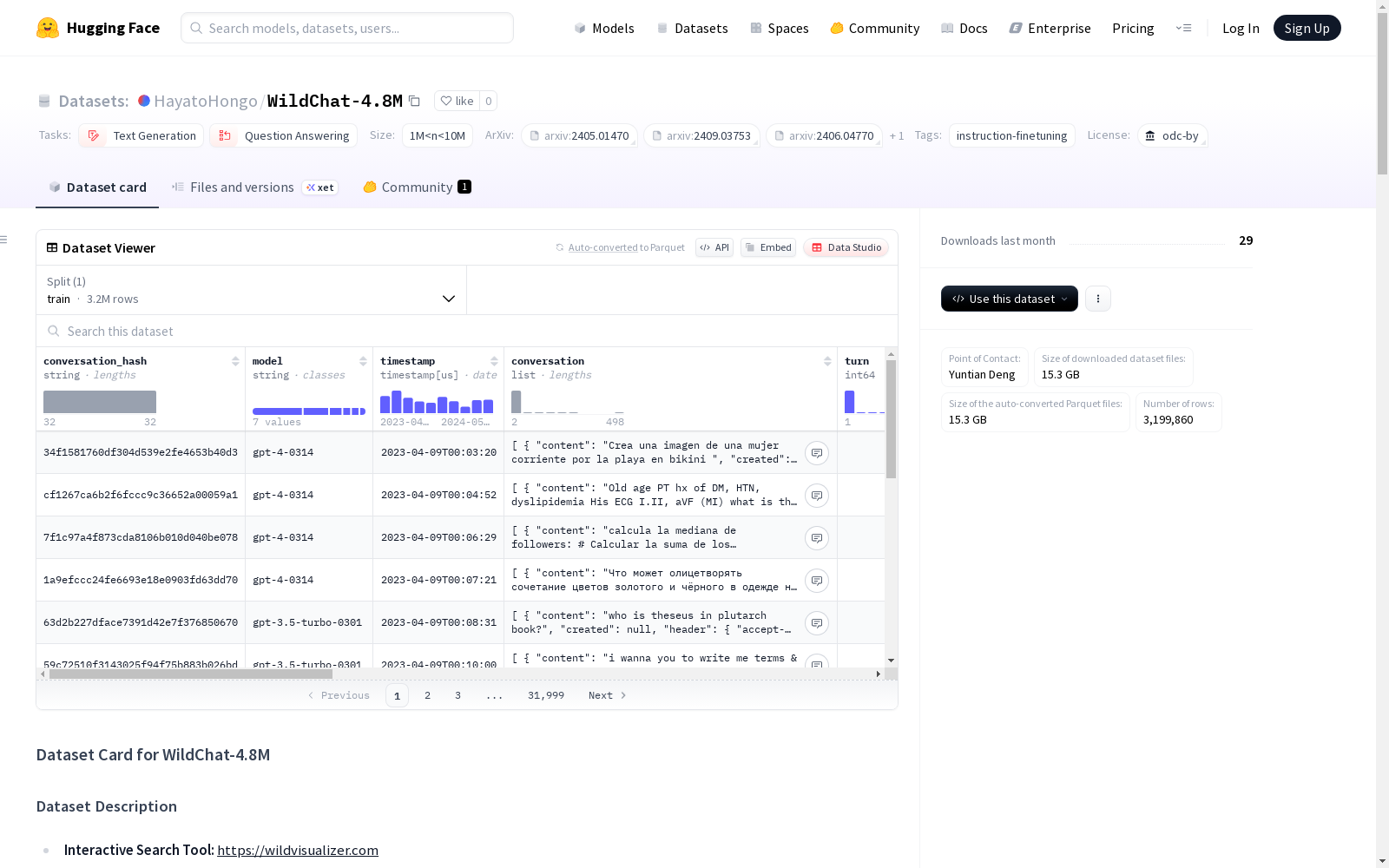Switch to the Dataset card tab

pos(97,187)
